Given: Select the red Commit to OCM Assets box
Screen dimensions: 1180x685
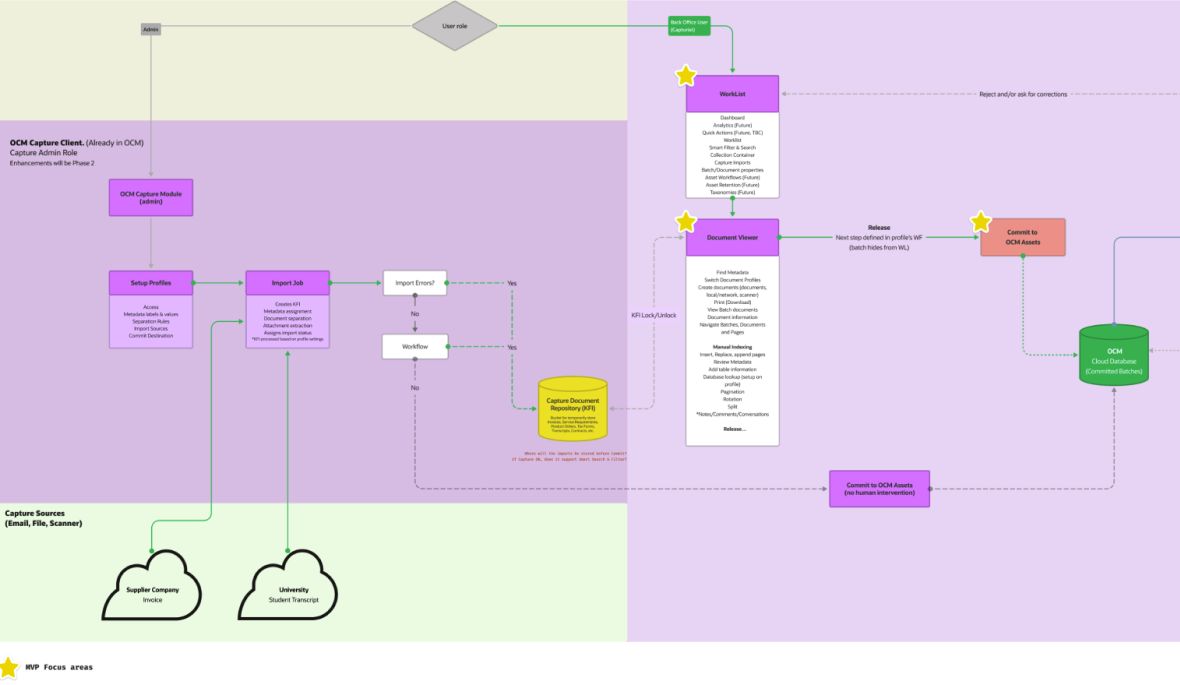Looking at the screenshot, I should (1022, 237).
